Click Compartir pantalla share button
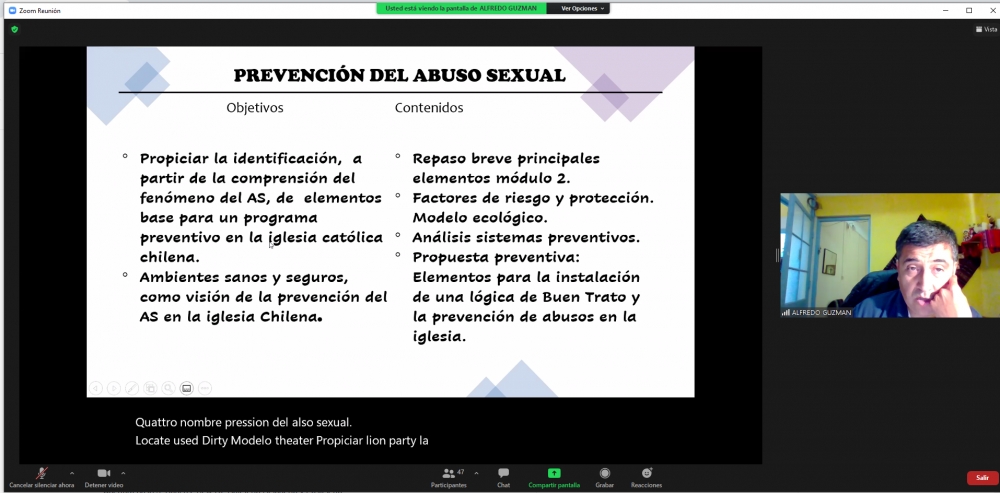The width and height of the screenshot is (1000, 493). (x=554, y=475)
